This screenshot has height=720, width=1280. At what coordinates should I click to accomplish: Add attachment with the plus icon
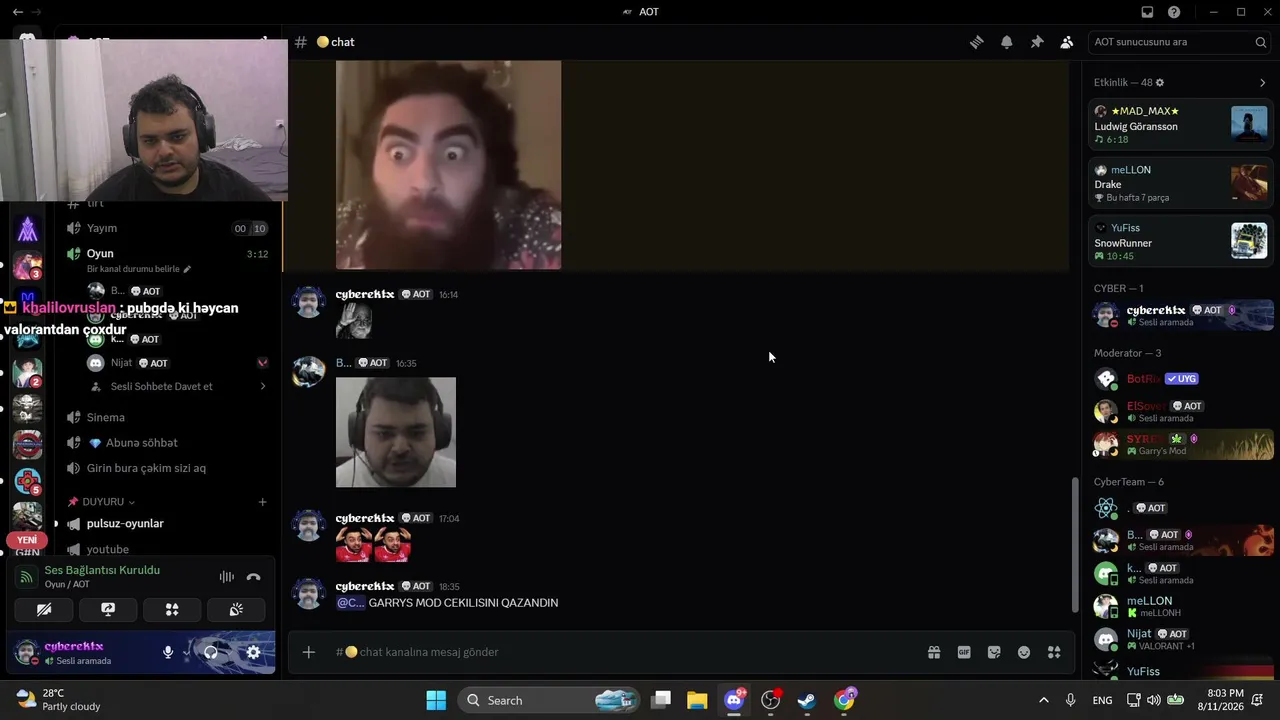[x=309, y=652]
